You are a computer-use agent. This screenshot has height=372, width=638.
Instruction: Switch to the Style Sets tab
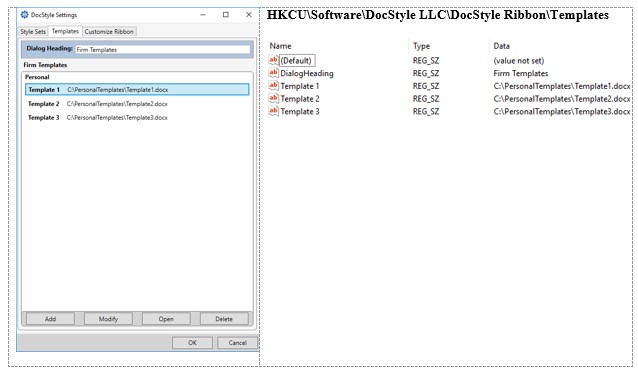tap(33, 31)
